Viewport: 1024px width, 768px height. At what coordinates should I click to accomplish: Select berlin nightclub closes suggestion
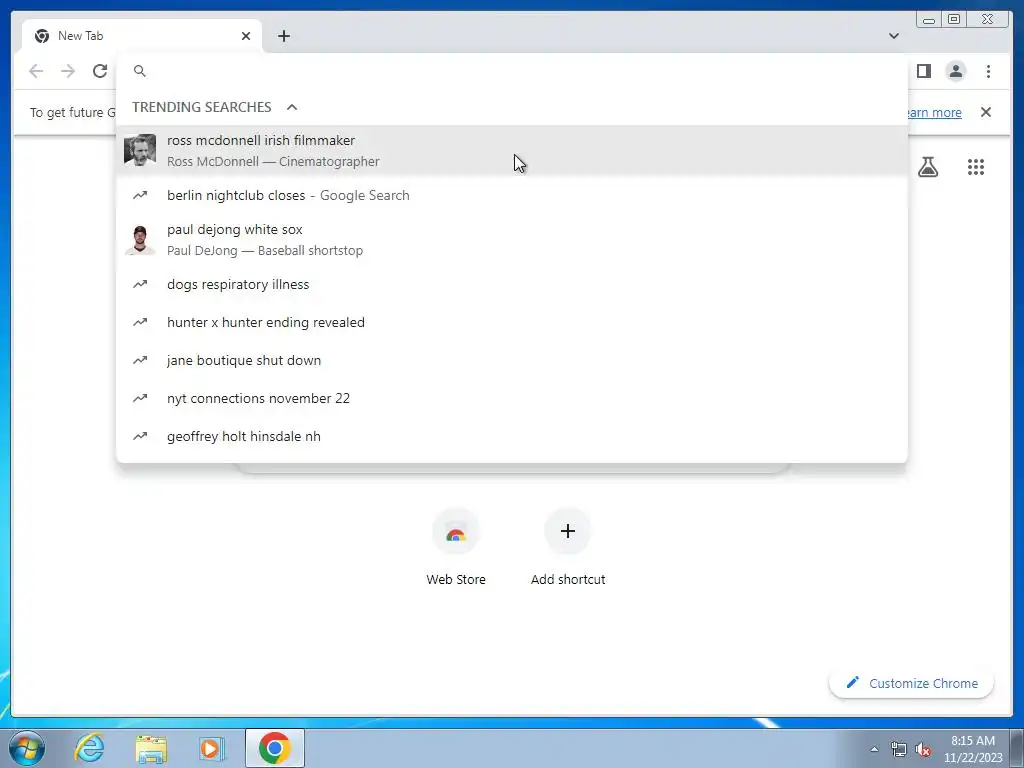point(512,195)
